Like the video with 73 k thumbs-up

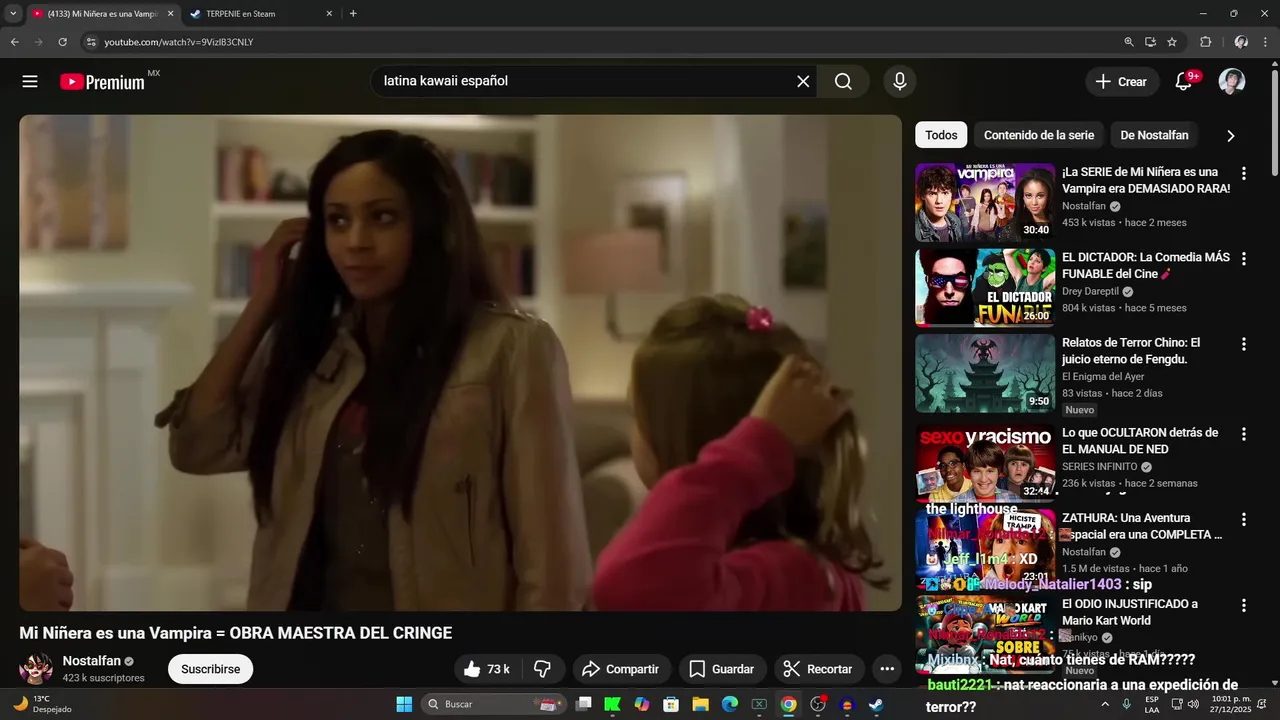click(488, 669)
